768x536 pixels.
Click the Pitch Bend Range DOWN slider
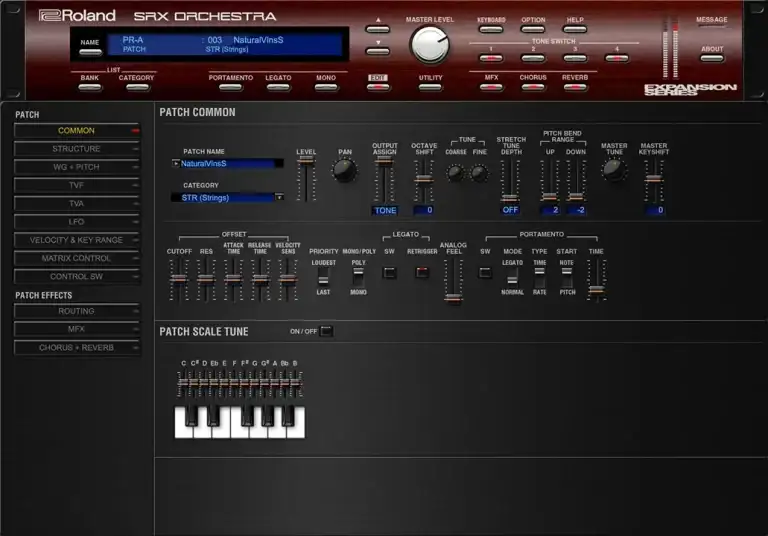coord(576,179)
